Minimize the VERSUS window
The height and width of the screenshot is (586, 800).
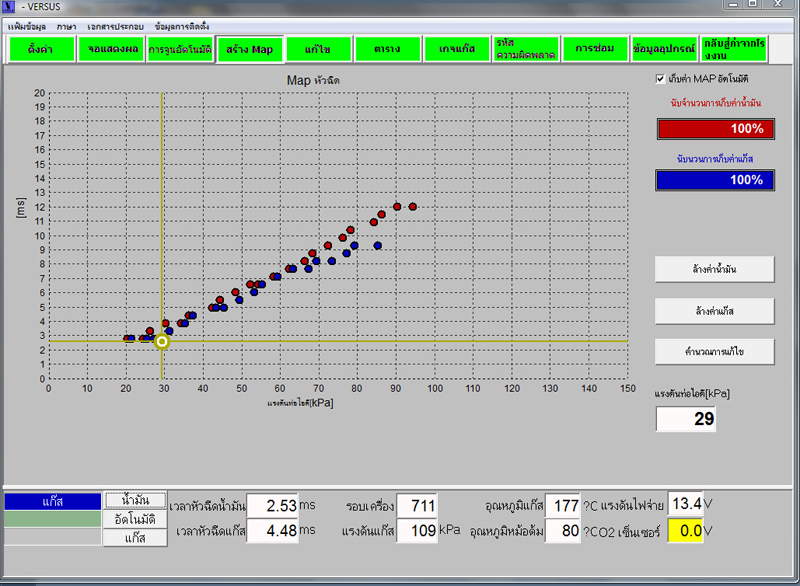click(x=734, y=4)
